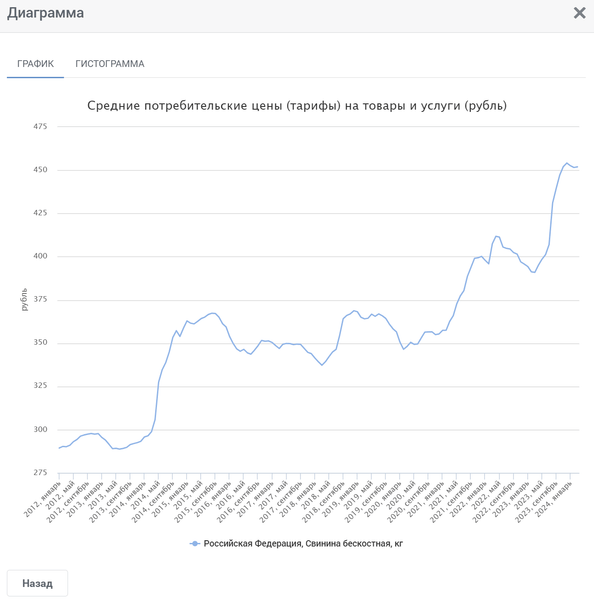Screen dimensions: 594x600
Task: Select the 2018, январь x-axis label
Action: tap(299, 498)
